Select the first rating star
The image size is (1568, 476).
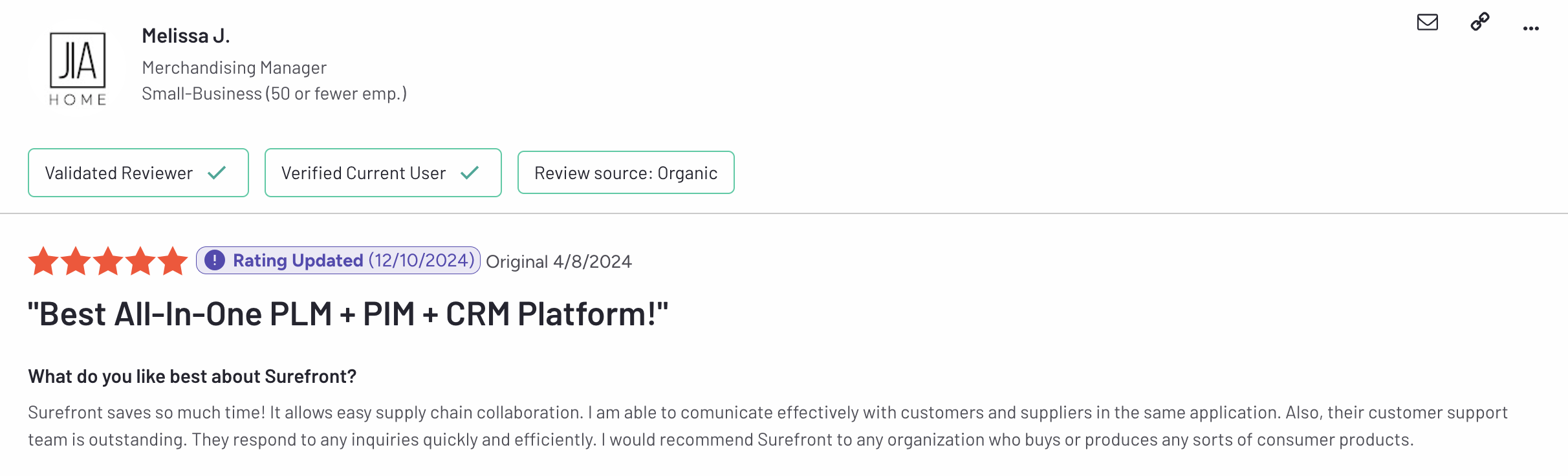tap(43, 261)
